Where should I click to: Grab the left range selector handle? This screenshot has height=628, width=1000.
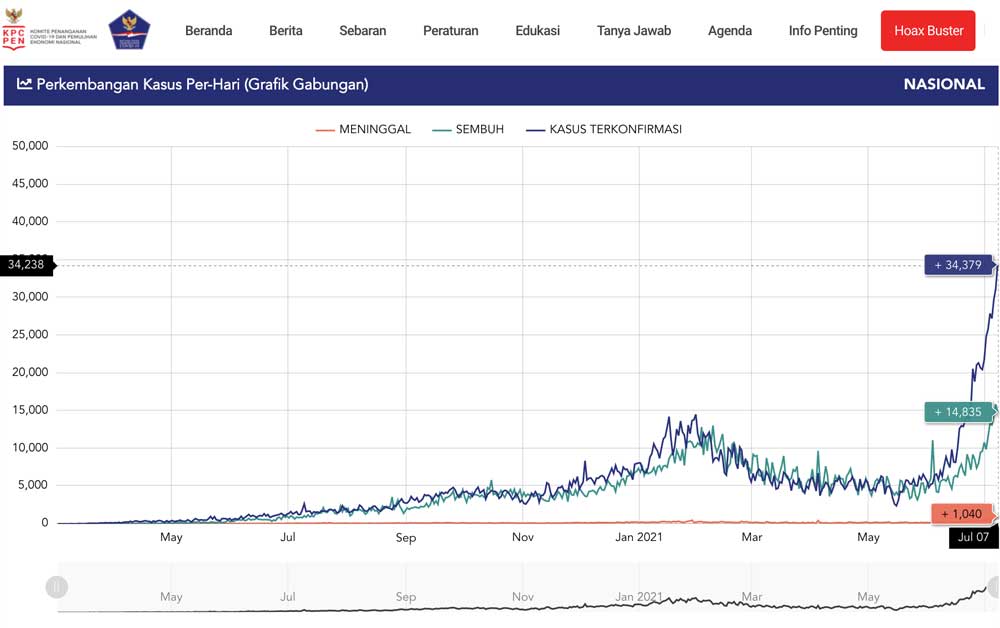click(x=57, y=587)
